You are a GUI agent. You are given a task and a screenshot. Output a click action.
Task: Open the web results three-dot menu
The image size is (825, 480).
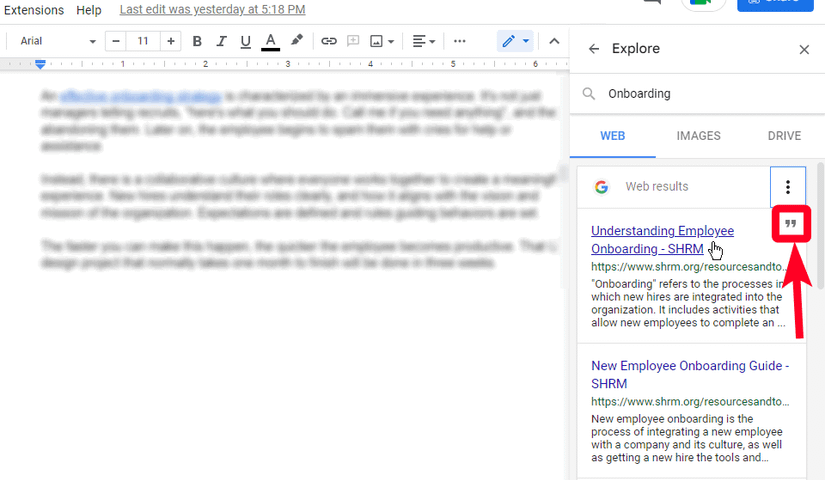(x=788, y=187)
